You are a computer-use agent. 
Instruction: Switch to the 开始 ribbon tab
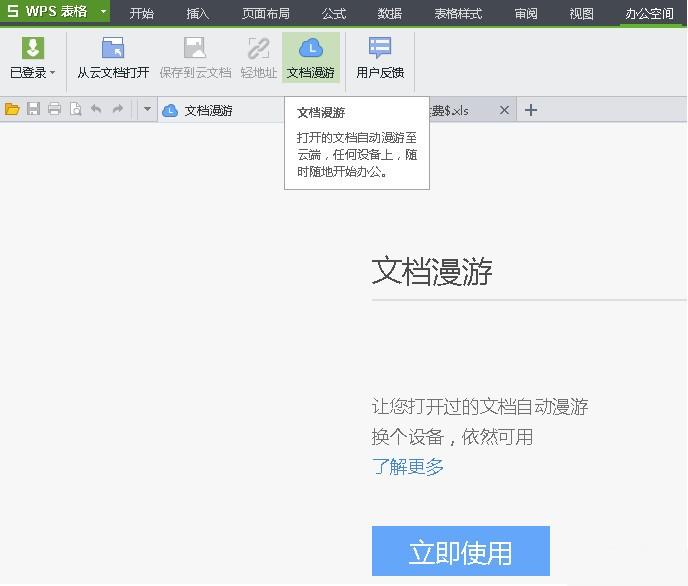click(142, 13)
